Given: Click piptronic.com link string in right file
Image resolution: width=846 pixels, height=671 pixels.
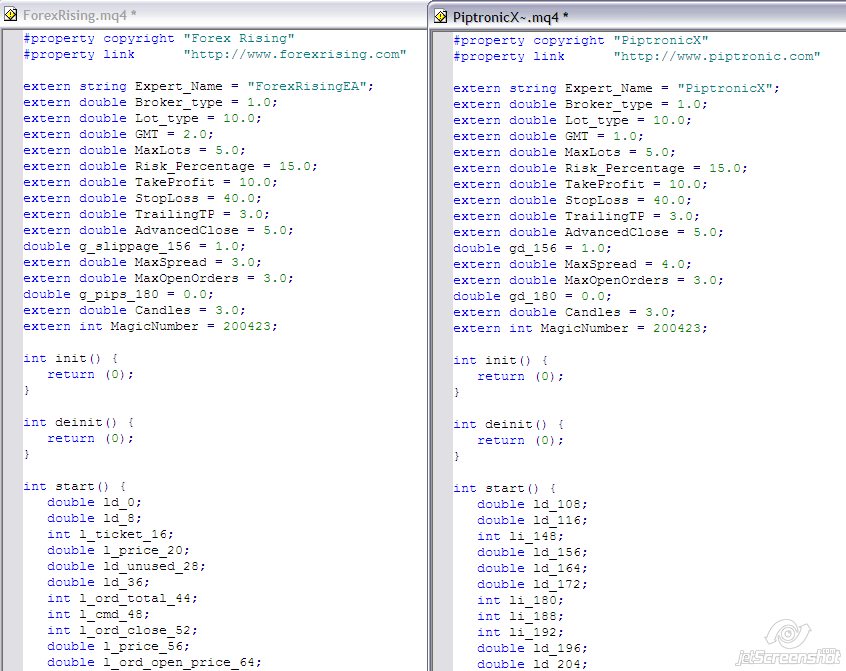Looking at the screenshot, I should point(717,57).
